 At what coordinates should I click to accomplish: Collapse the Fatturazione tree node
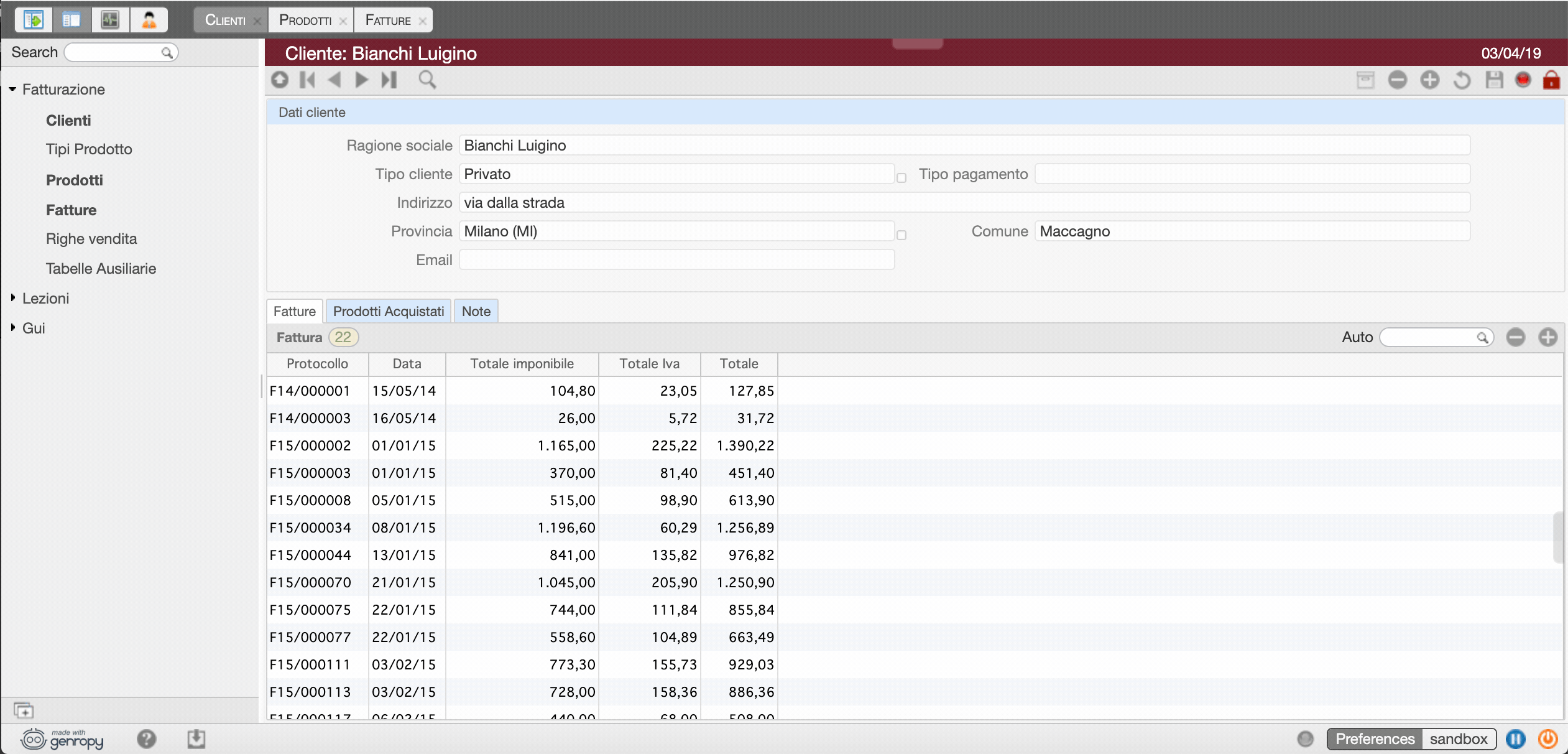click(12, 90)
